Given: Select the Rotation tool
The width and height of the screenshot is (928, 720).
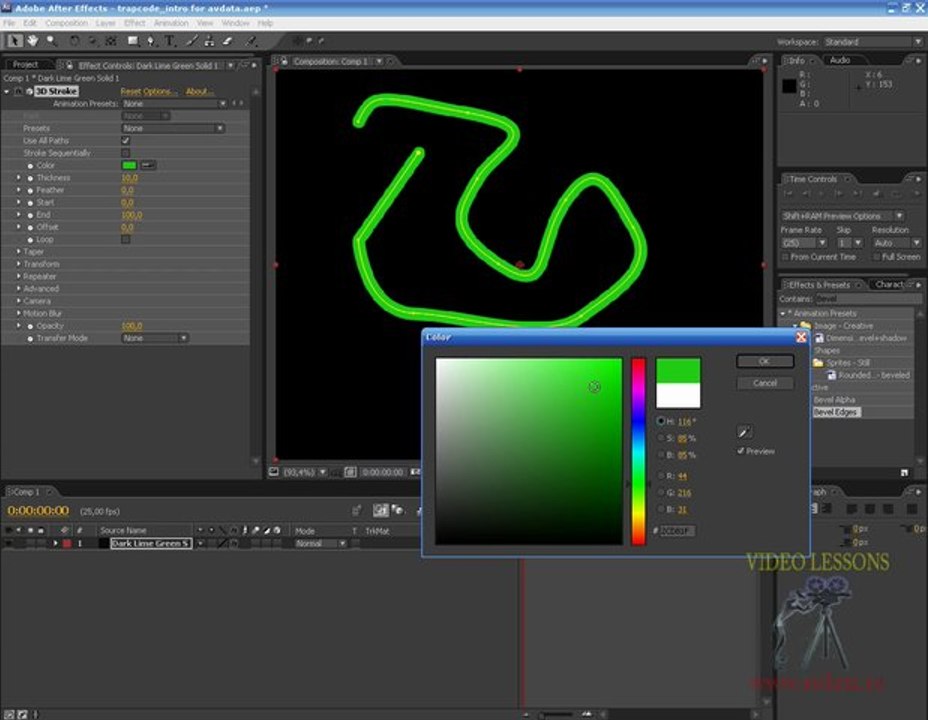Looking at the screenshot, I should click(74, 41).
